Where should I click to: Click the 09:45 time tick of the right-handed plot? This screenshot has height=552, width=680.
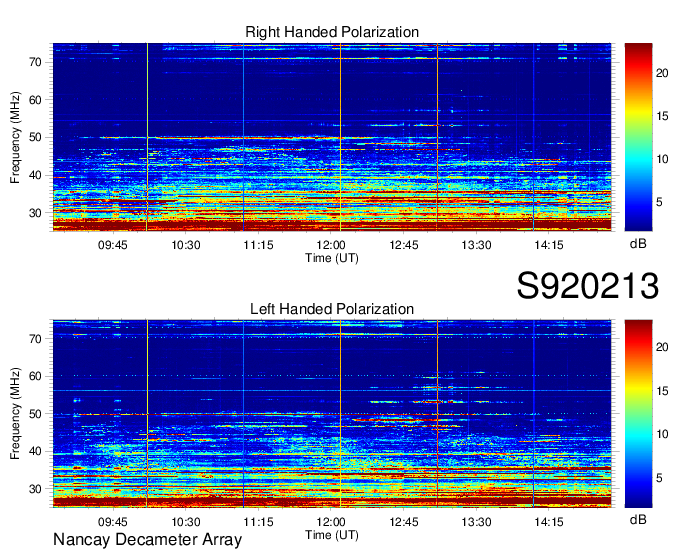pos(113,245)
